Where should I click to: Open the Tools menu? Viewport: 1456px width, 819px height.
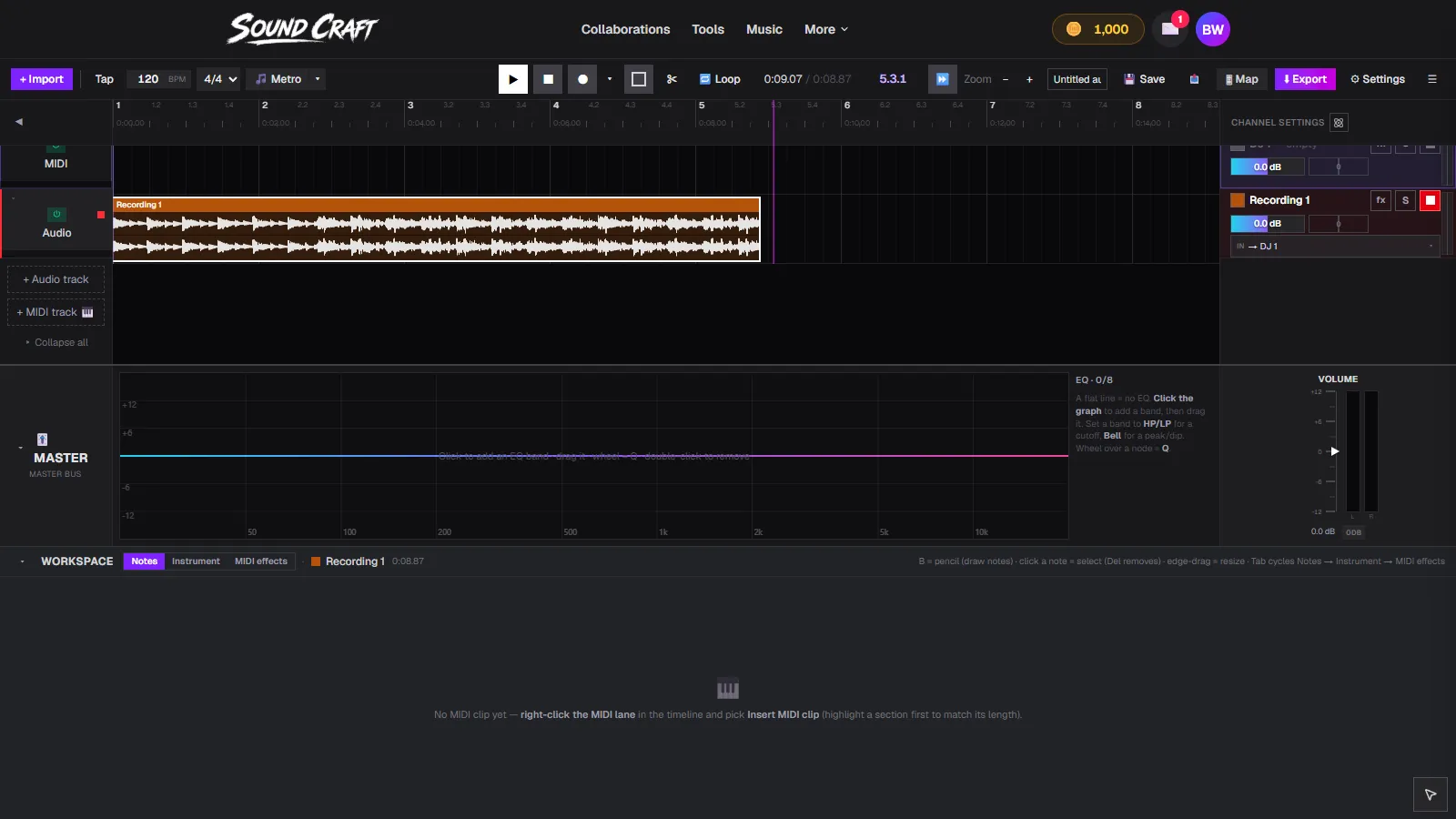tap(708, 29)
